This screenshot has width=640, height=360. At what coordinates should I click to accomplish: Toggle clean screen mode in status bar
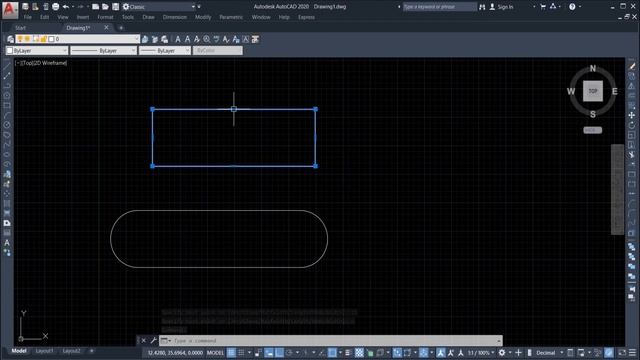click(x=622, y=353)
